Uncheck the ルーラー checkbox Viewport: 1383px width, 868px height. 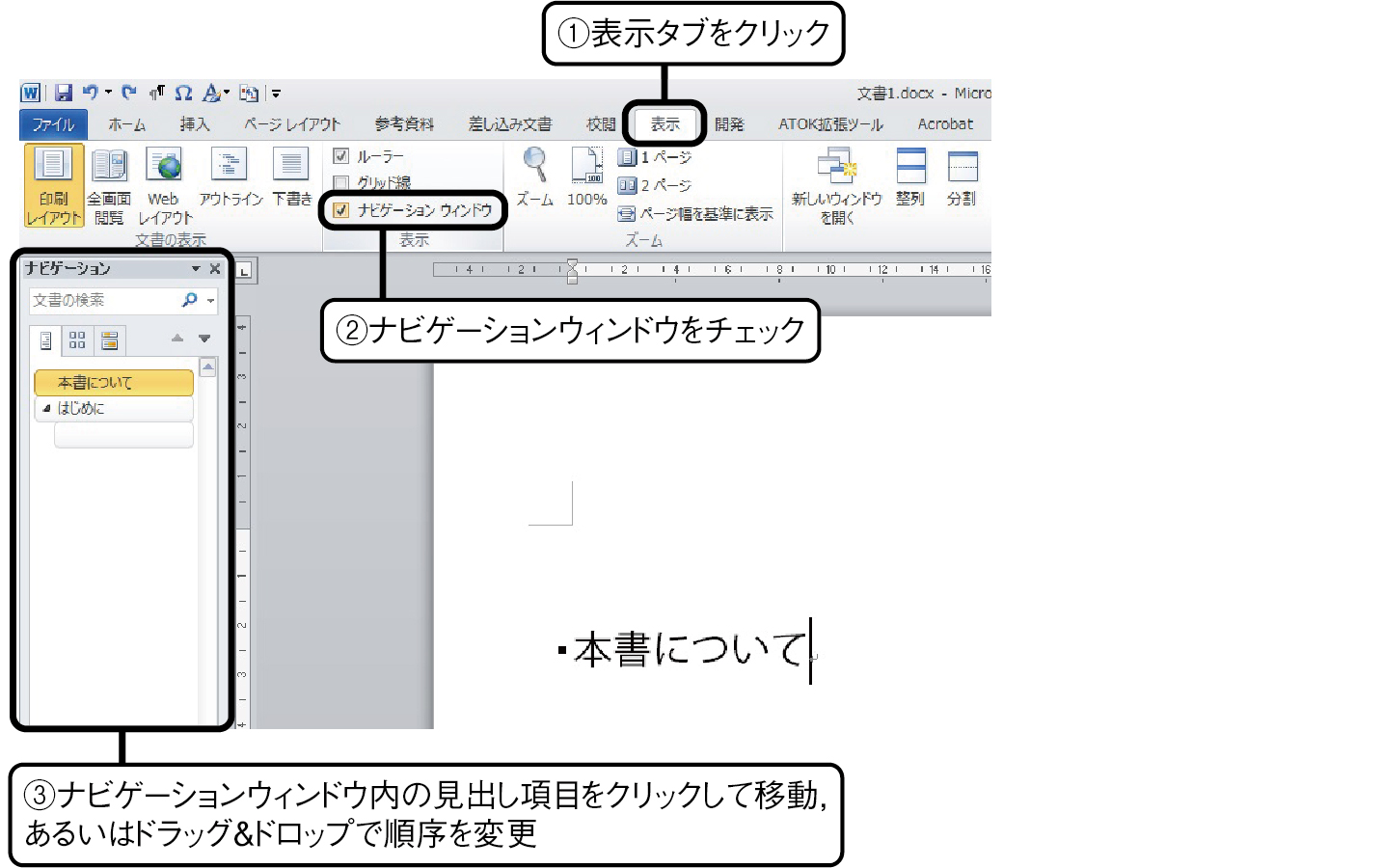[x=340, y=155]
